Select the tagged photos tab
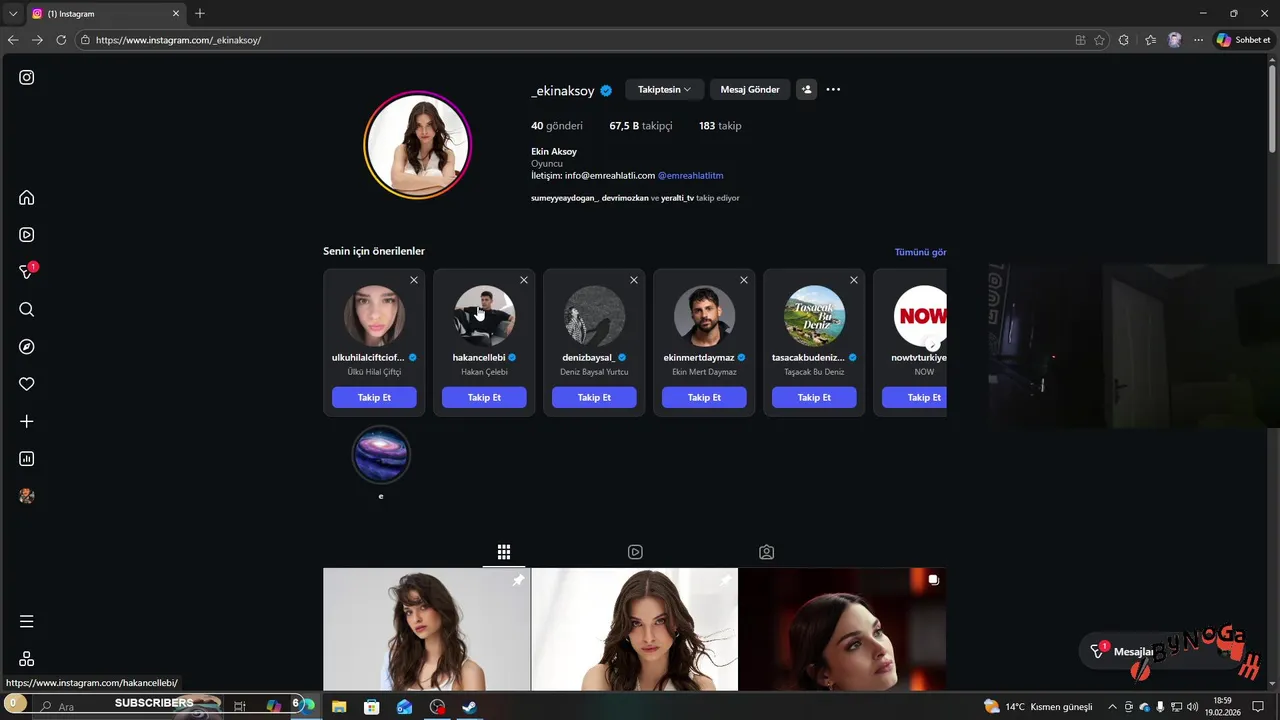This screenshot has width=1280, height=720. point(766,552)
